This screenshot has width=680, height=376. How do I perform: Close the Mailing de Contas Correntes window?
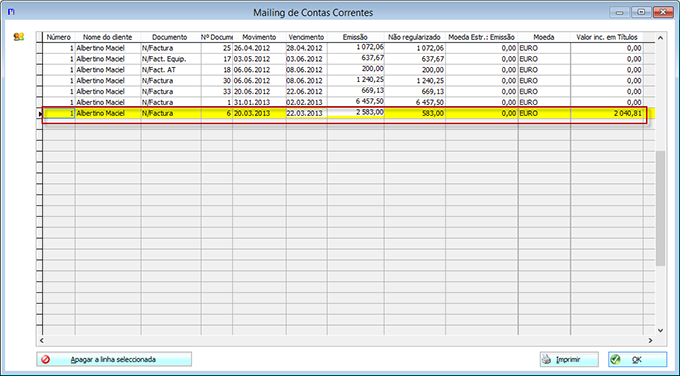click(663, 12)
